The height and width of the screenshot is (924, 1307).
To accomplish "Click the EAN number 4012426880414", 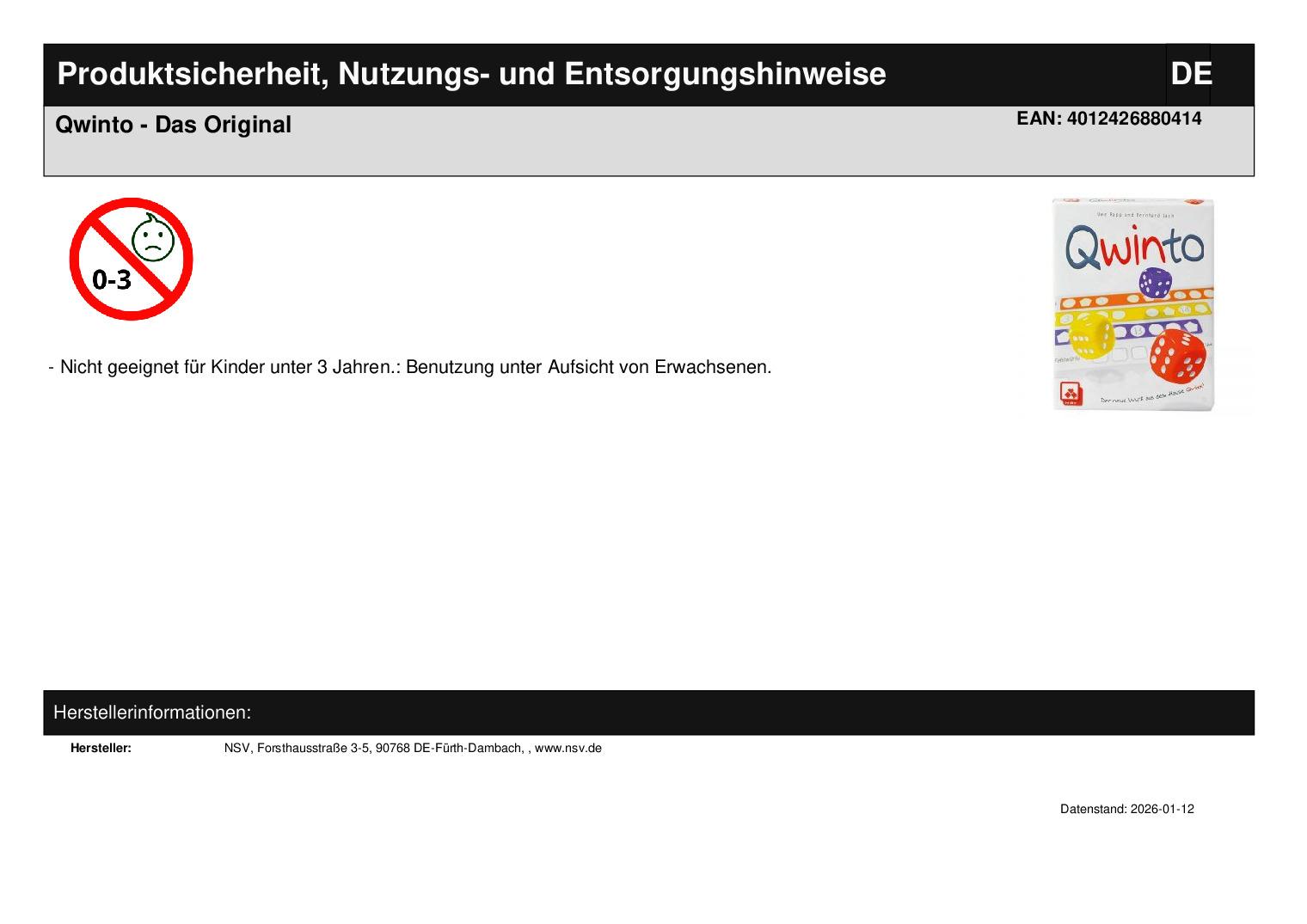I will [x=1108, y=119].
